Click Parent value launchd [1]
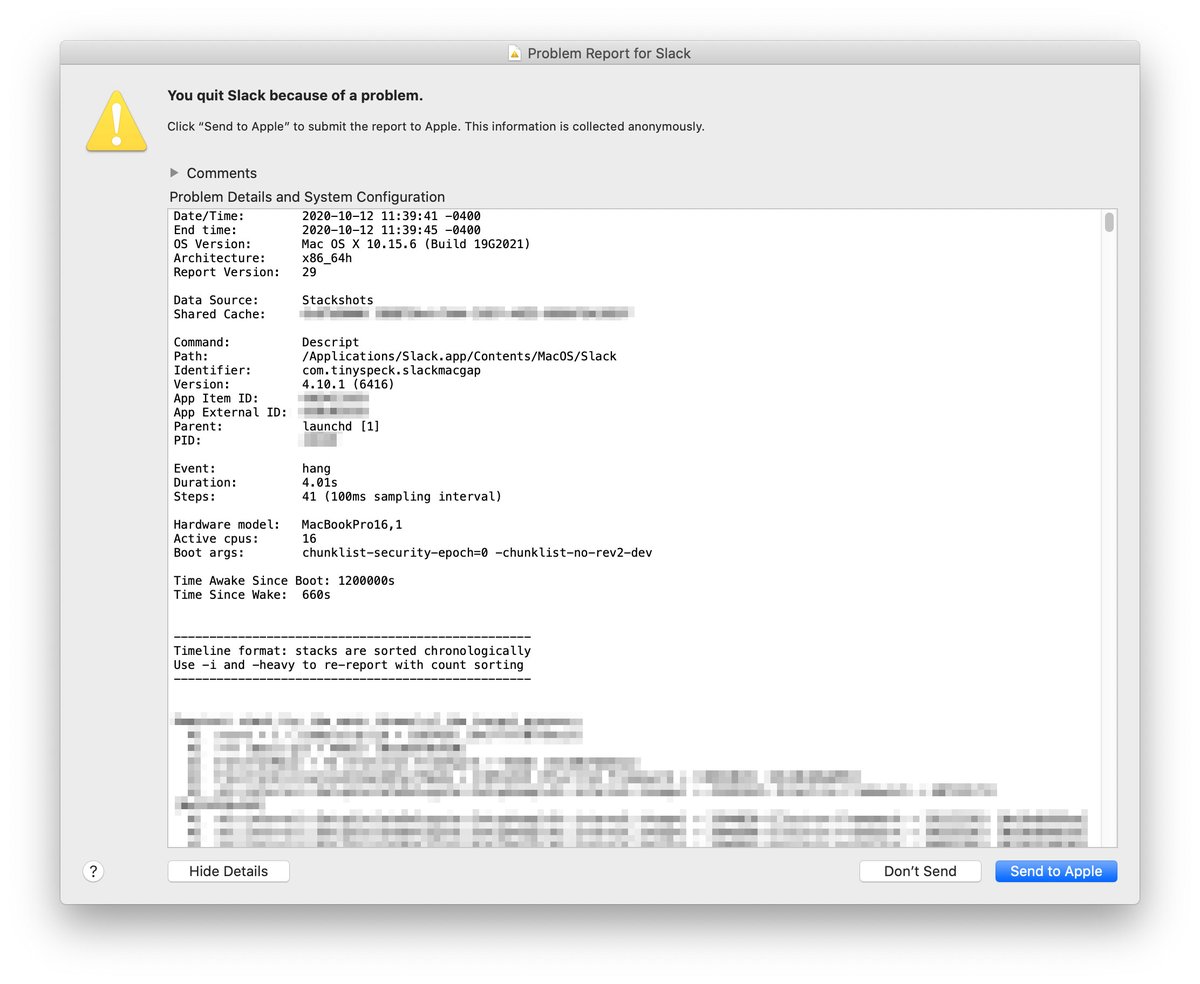This screenshot has width=1200, height=984. point(341,426)
